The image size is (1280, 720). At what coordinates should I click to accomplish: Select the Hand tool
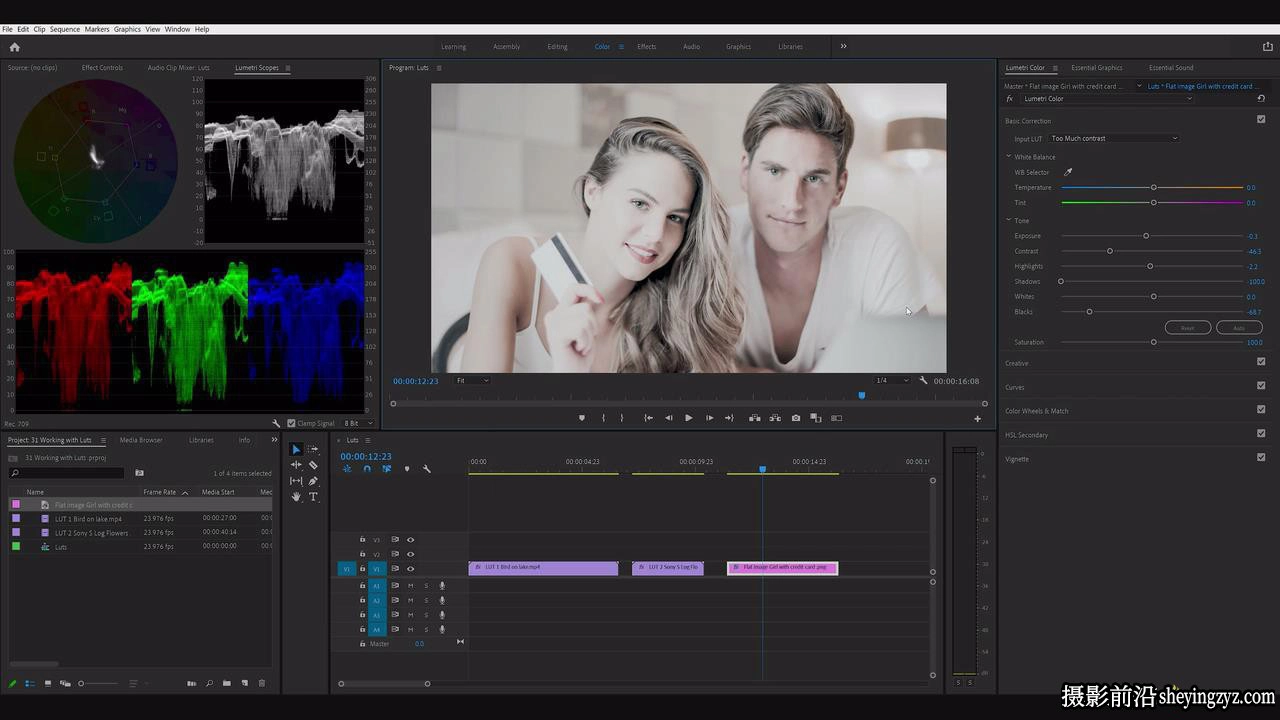click(296, 497)
